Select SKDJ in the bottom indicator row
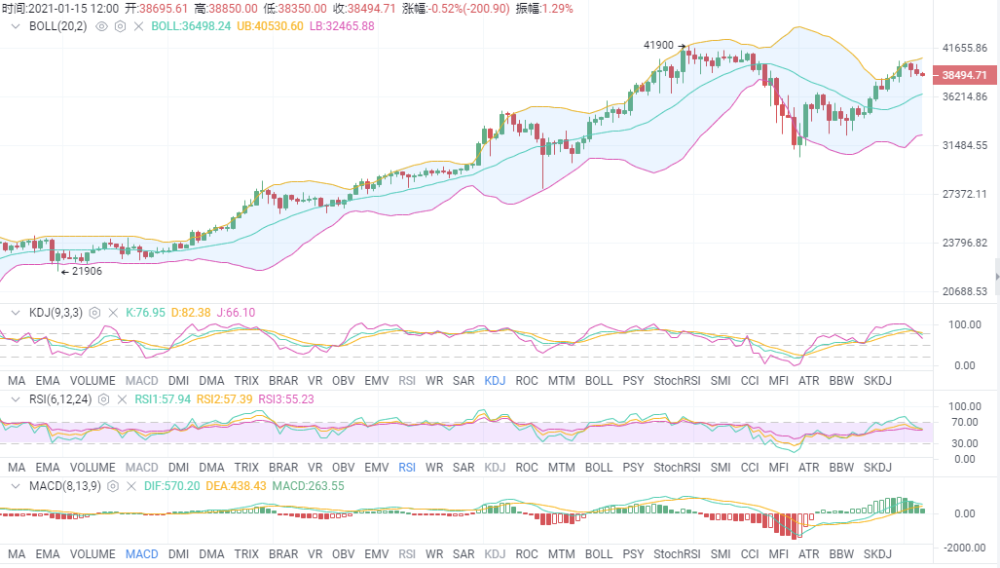1000x568 pixels. (878, 554)
